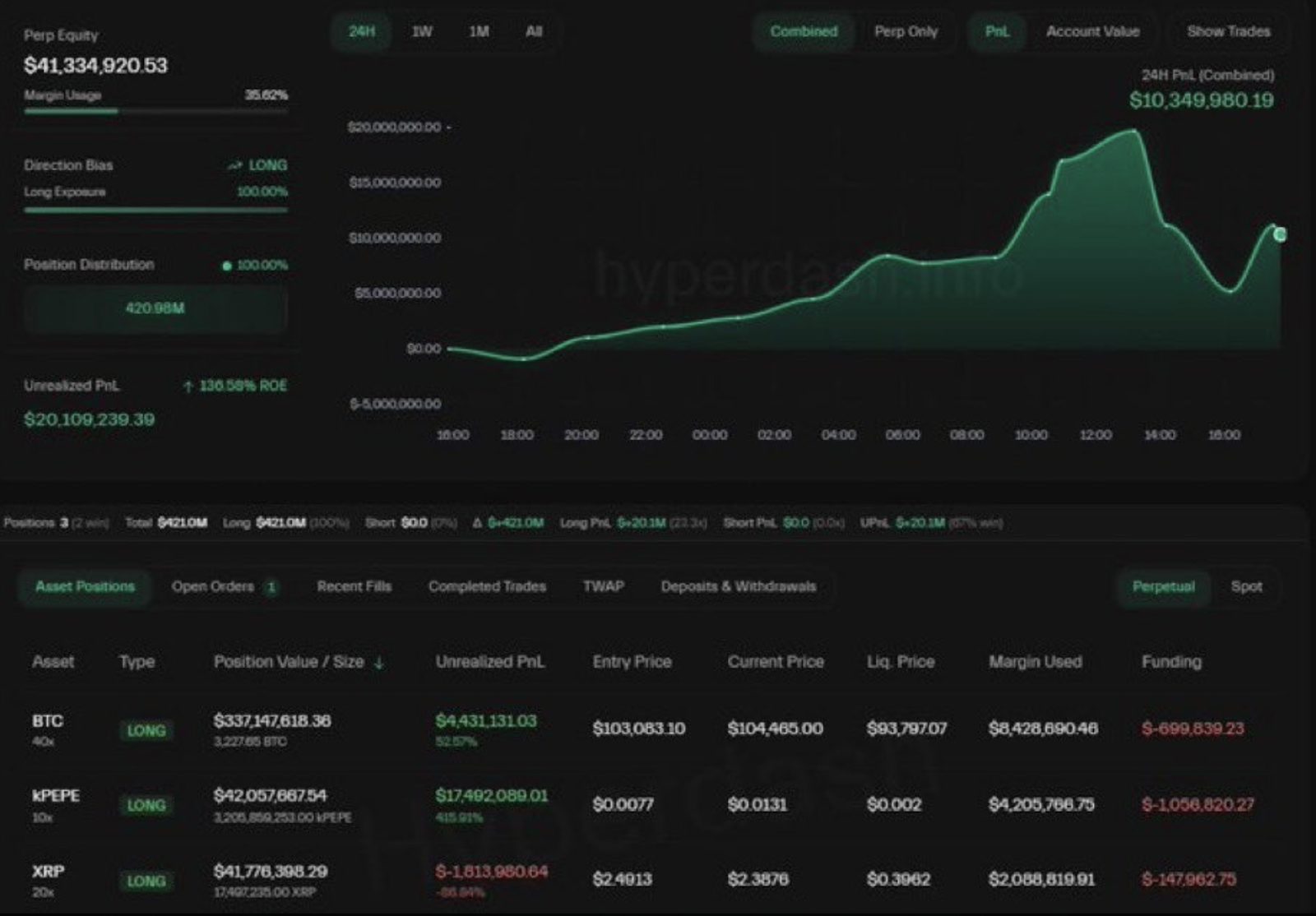Click the sort arrow beside Position Value / Size

click(378, 663)
